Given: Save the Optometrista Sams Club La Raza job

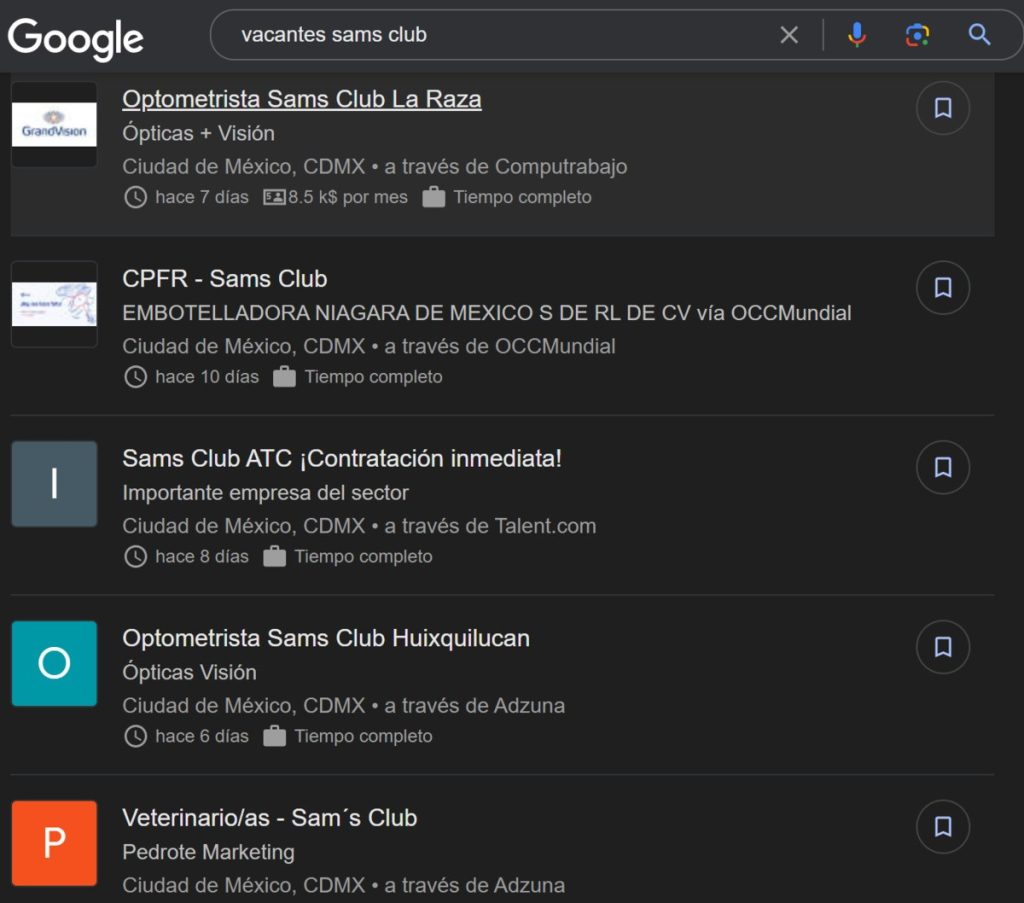Looking at the screenshot, I should 943,108.
